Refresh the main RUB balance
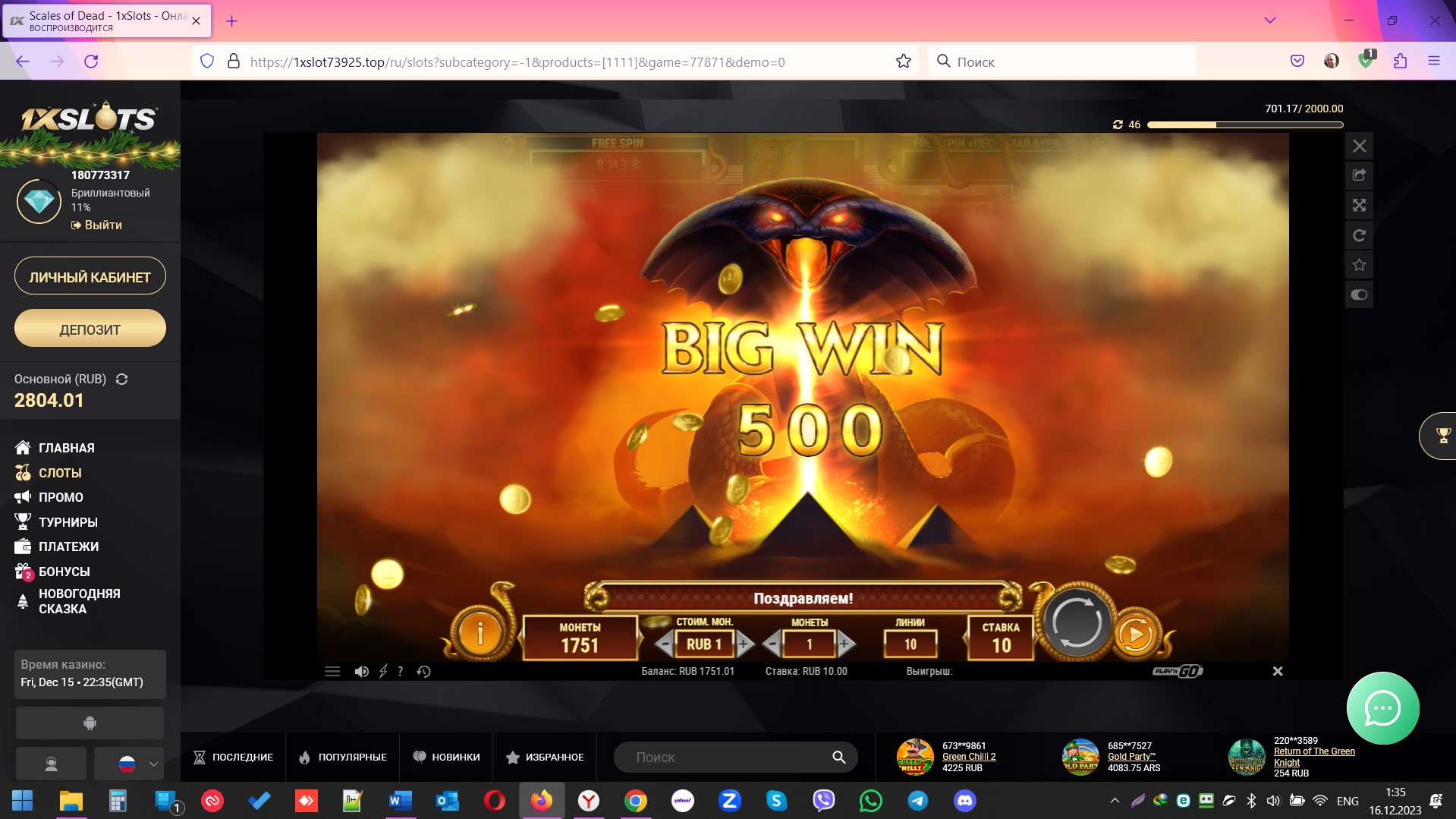The height and width of the screenshot is (819, 1456). (121, 379)
